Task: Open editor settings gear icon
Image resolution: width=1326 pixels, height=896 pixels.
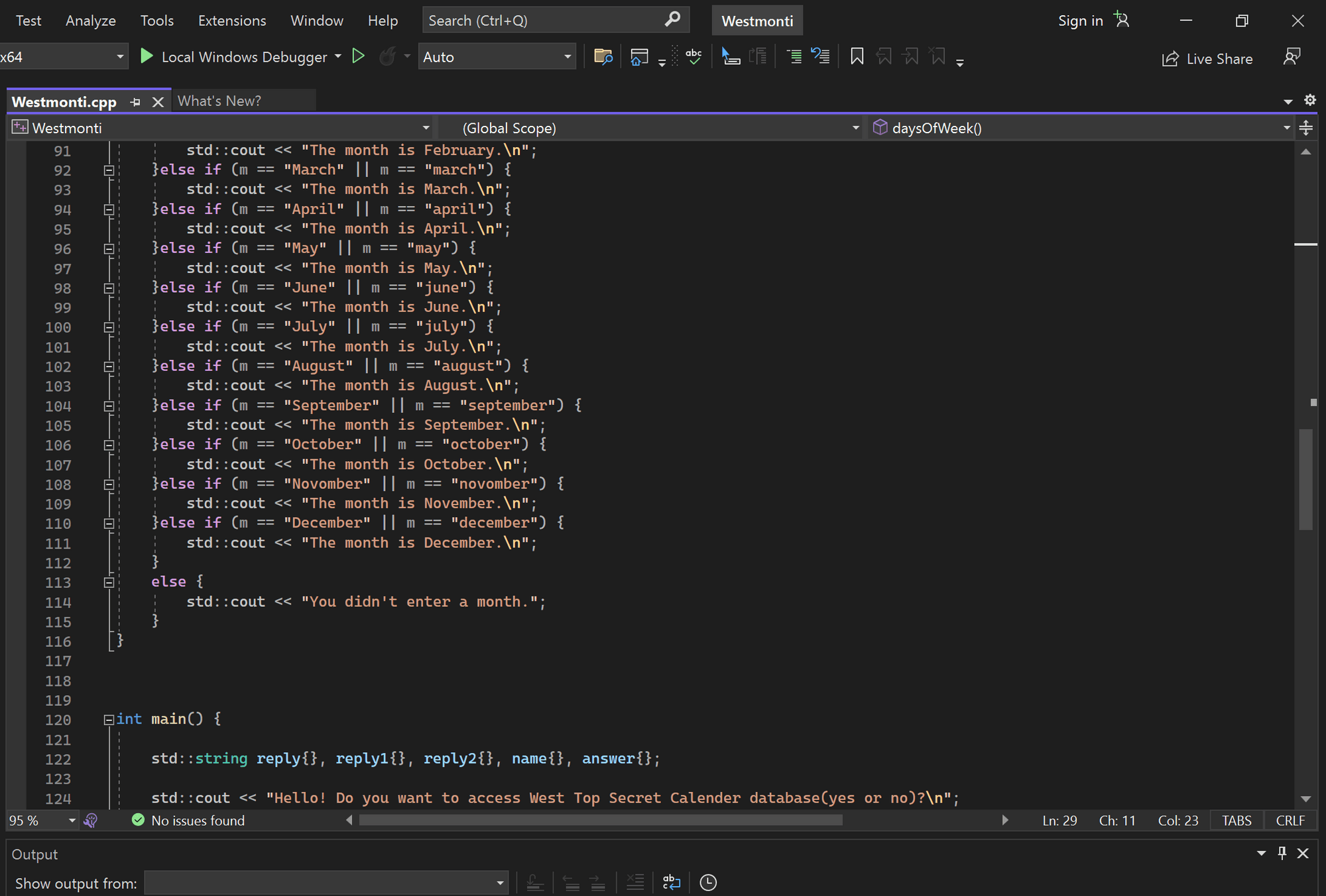Action: pyautogui.click(x=1310, y=100)
